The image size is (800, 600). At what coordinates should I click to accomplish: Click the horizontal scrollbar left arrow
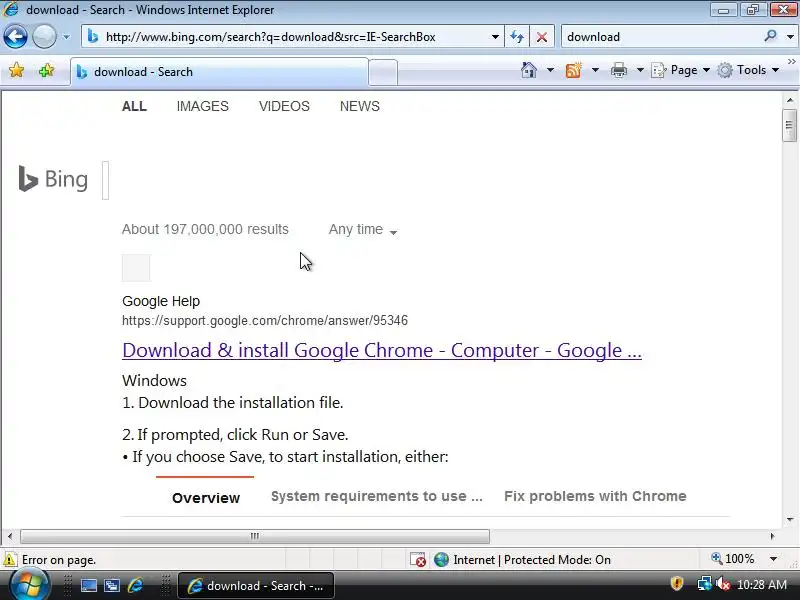point(10,536)
